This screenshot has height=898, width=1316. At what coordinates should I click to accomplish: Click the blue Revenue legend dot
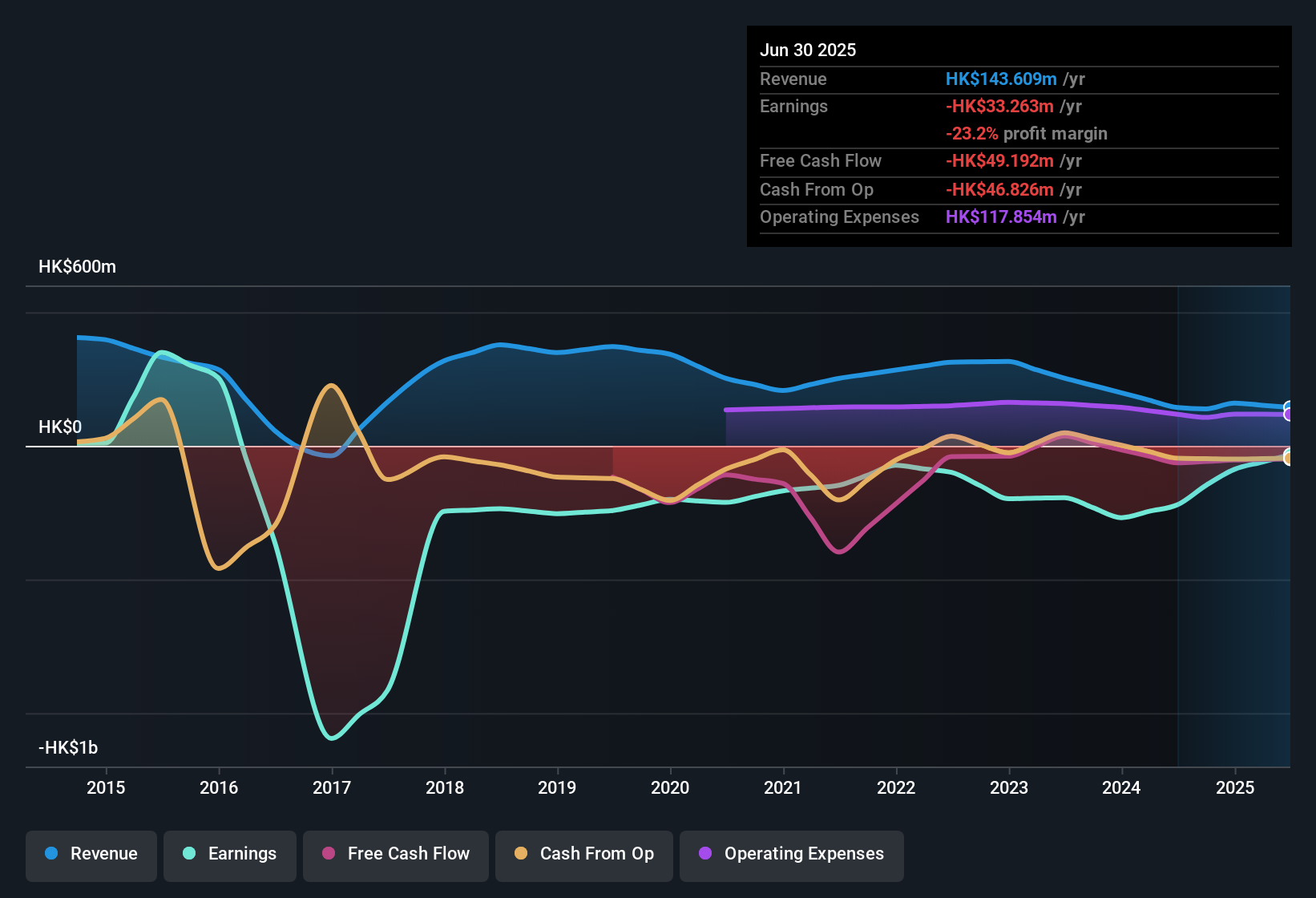pos(50,854)
